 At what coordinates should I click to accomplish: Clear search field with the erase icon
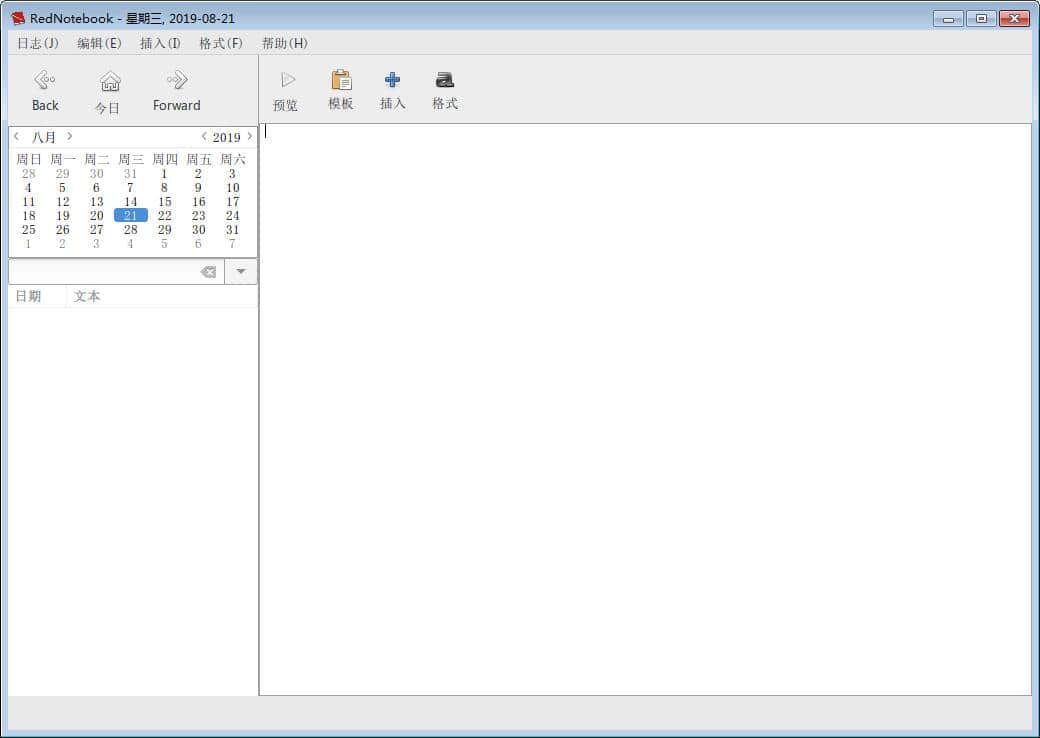[208, 272]
